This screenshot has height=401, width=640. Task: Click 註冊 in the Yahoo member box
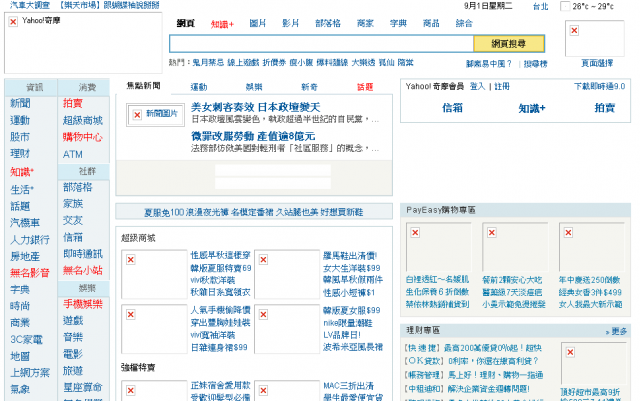click(x=502, y=86)
